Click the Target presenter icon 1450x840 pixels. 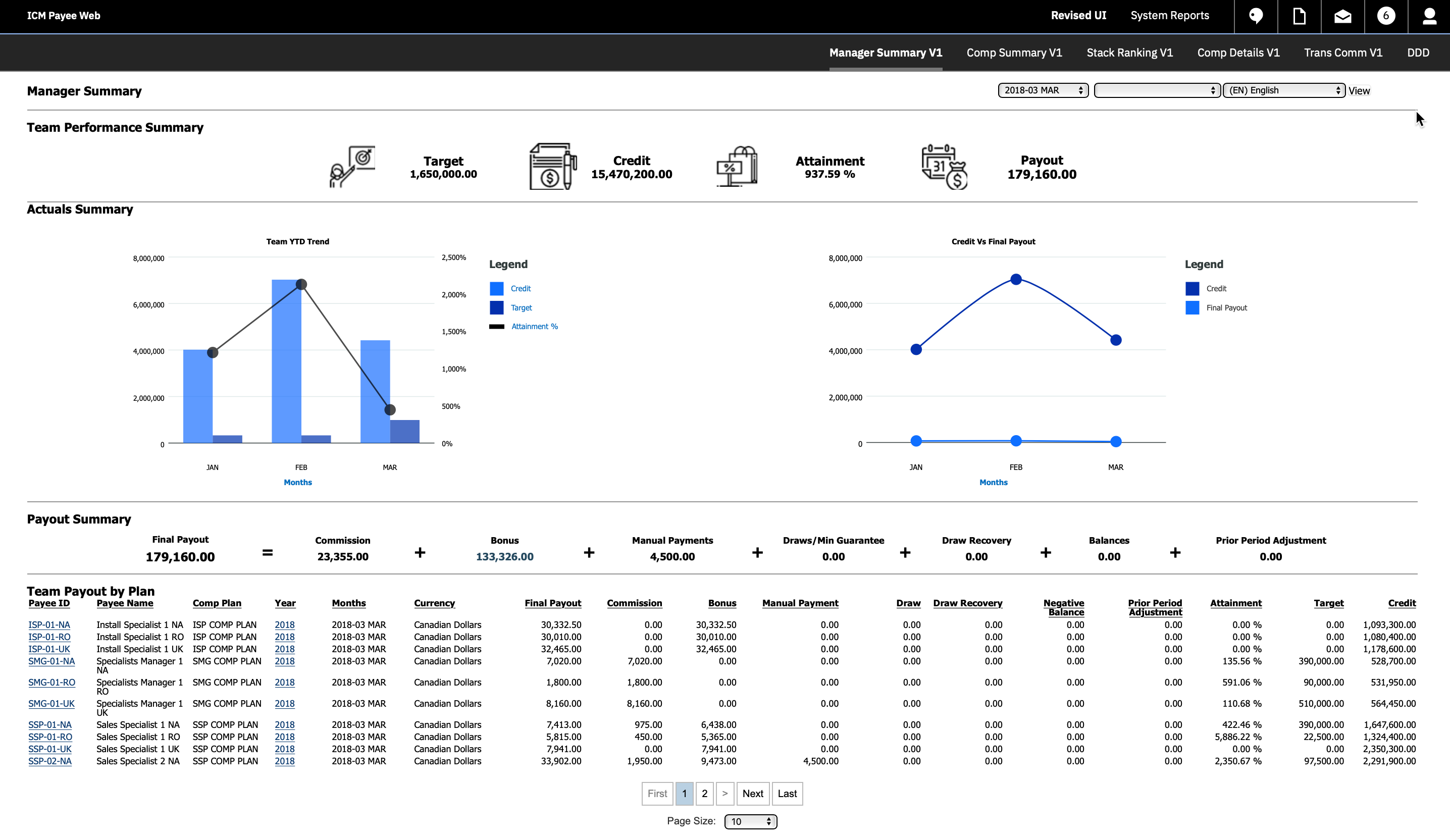351,166
